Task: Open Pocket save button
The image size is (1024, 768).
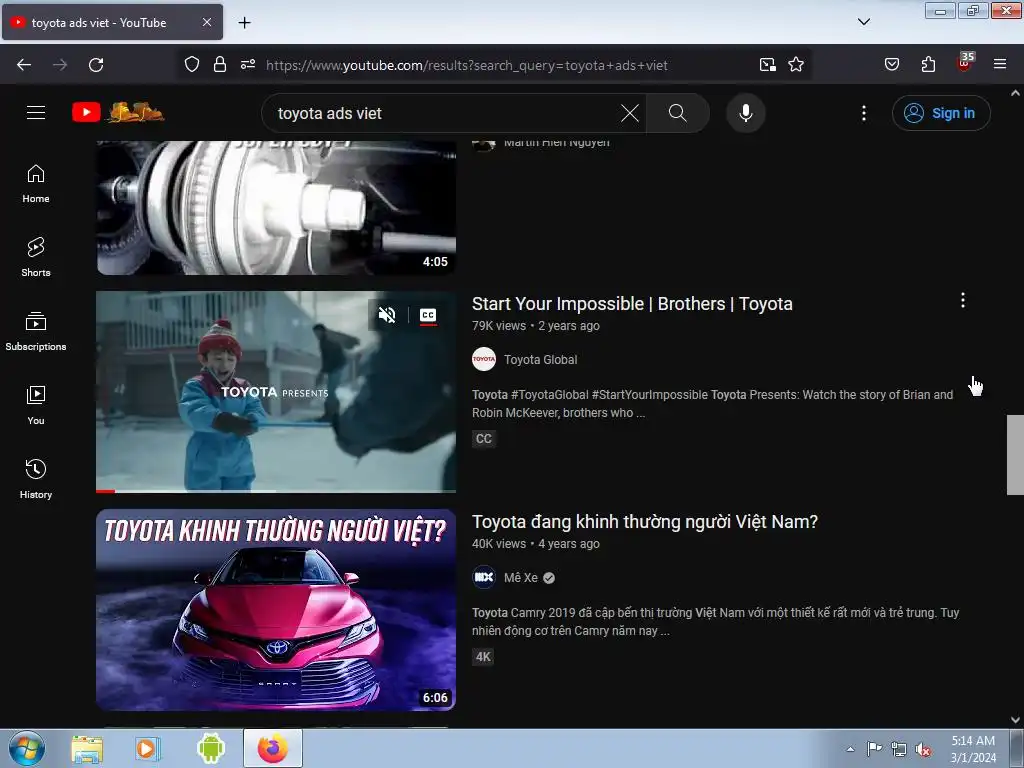Action: [891, 64]
